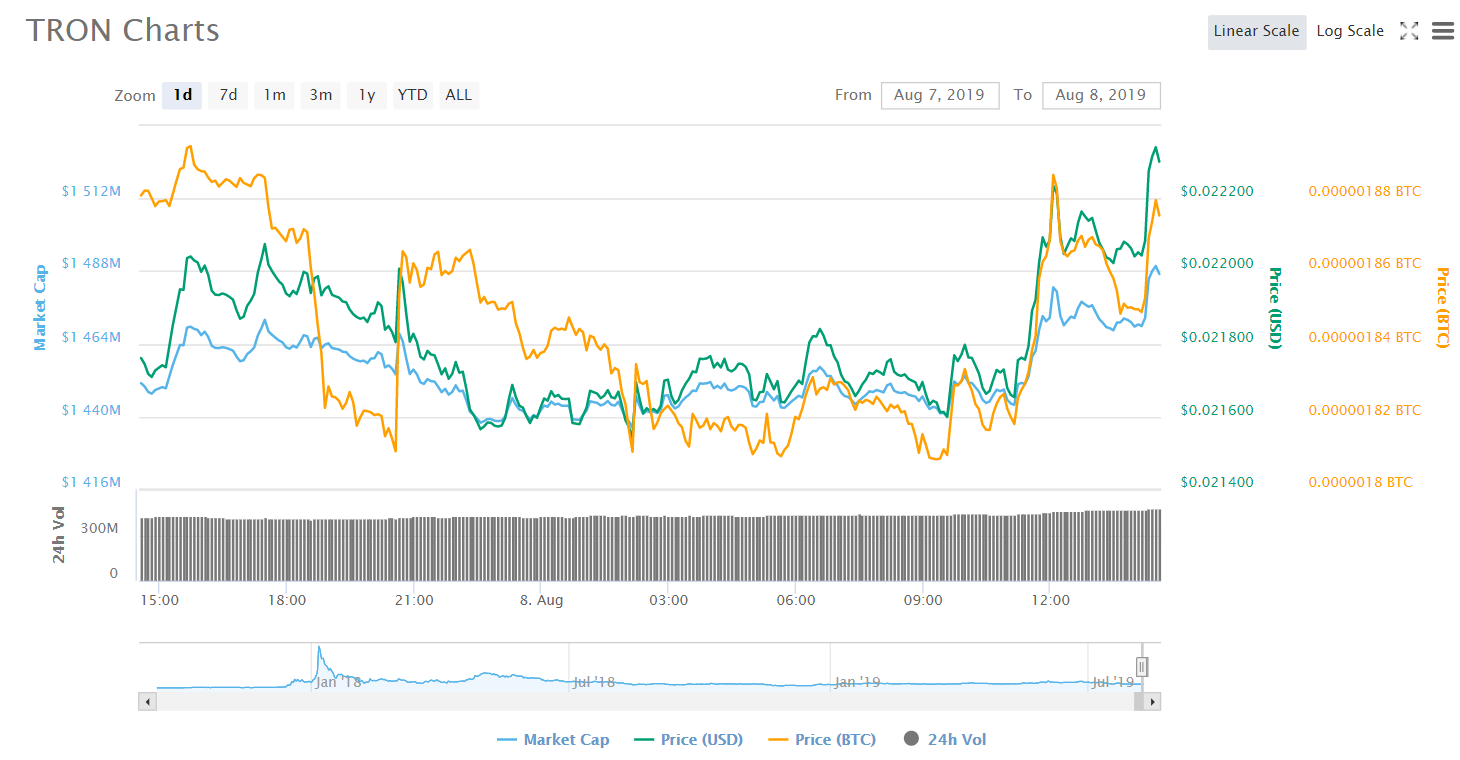Switch chart to Log Scale

coord(1350,31)
